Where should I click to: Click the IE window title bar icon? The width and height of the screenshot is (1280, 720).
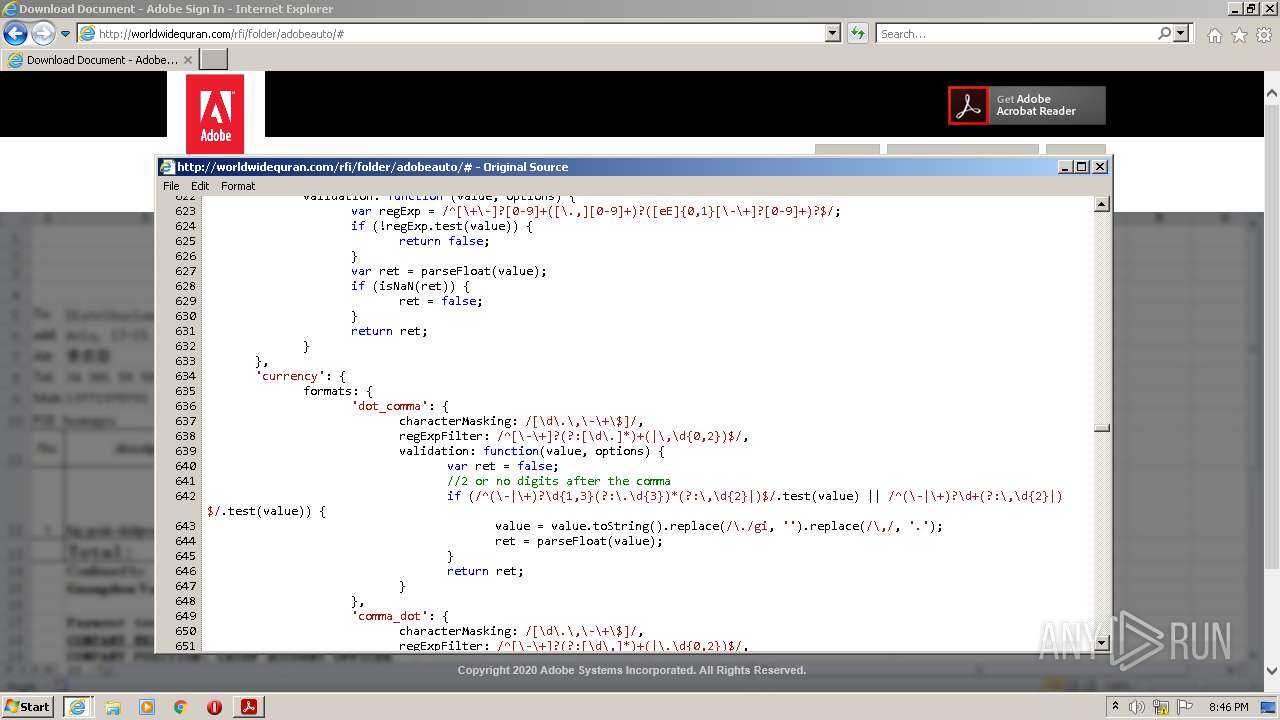10,9
